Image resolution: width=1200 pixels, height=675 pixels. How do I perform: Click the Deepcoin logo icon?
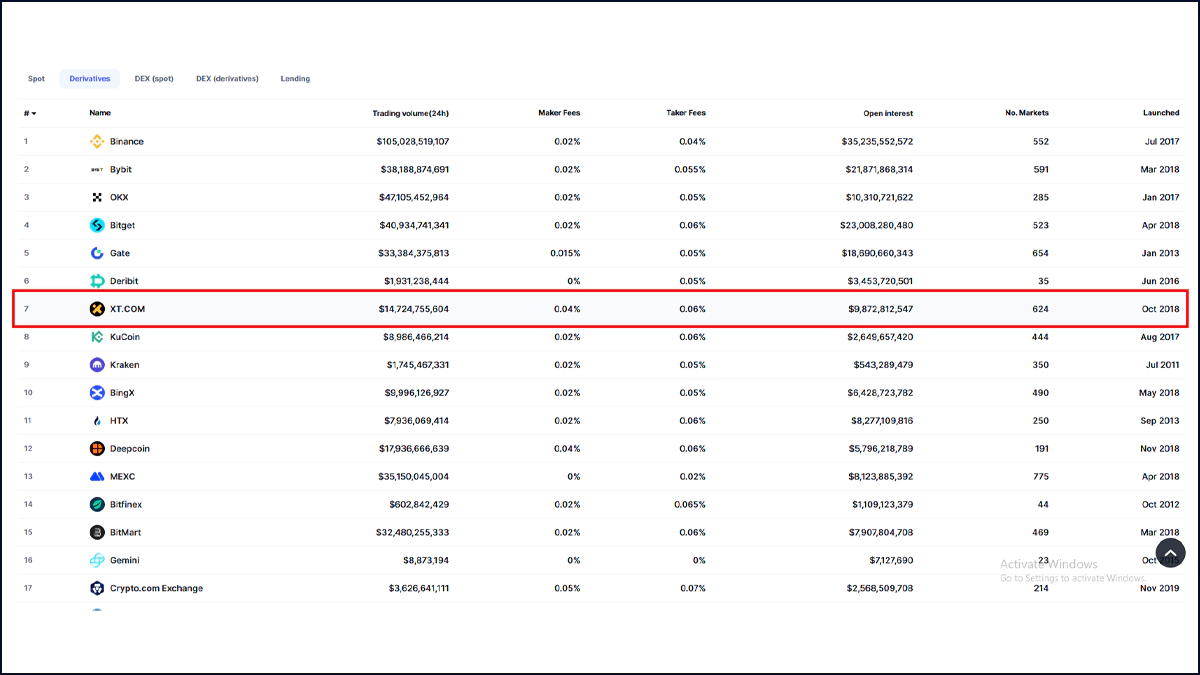click(97, 449)
